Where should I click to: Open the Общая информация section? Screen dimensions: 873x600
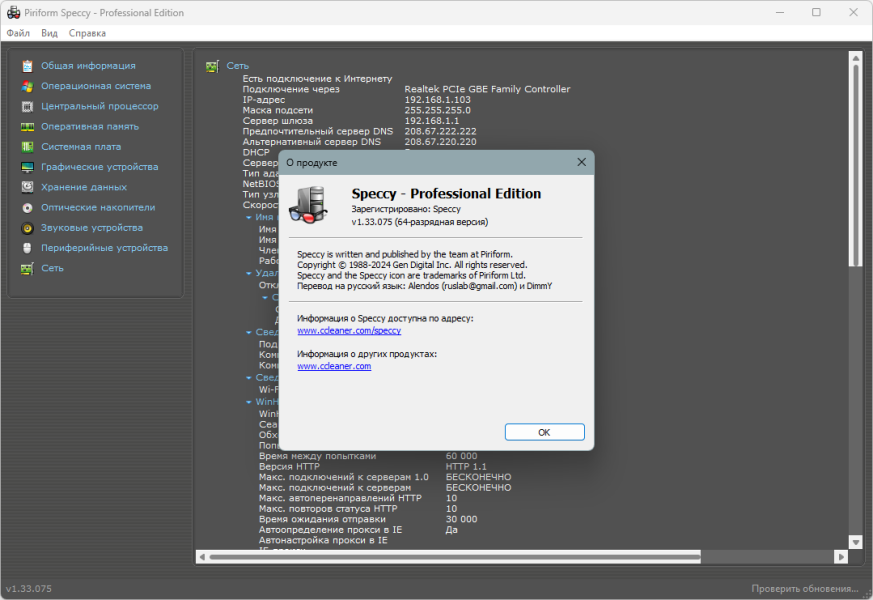pos(88,66)
